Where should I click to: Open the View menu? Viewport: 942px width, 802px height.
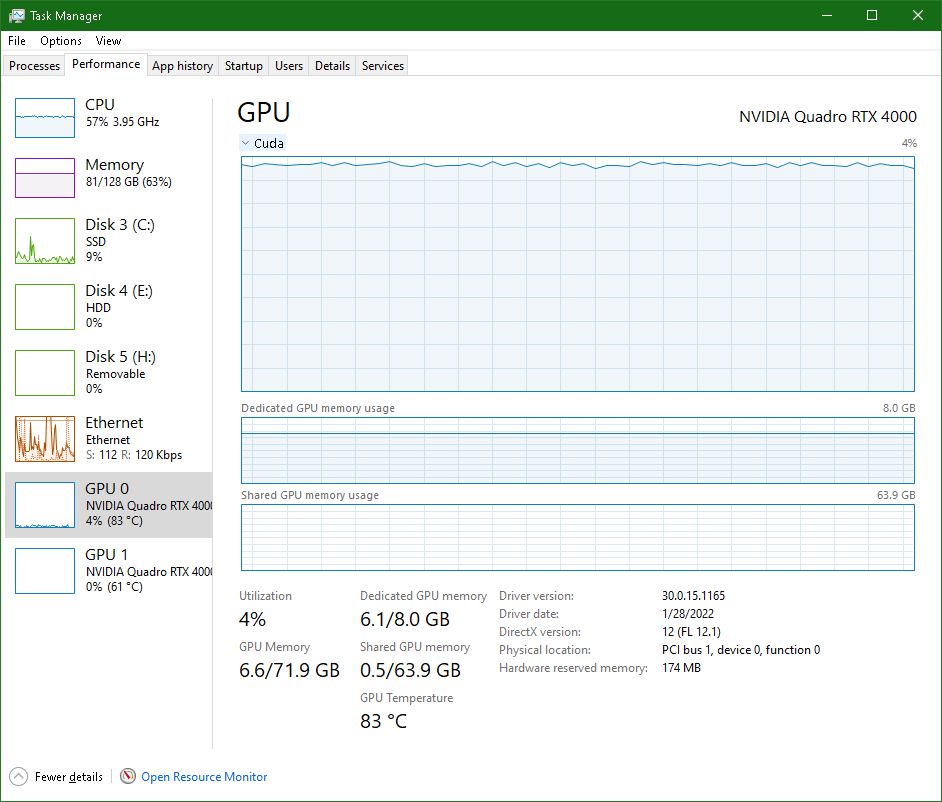(108, 41)
